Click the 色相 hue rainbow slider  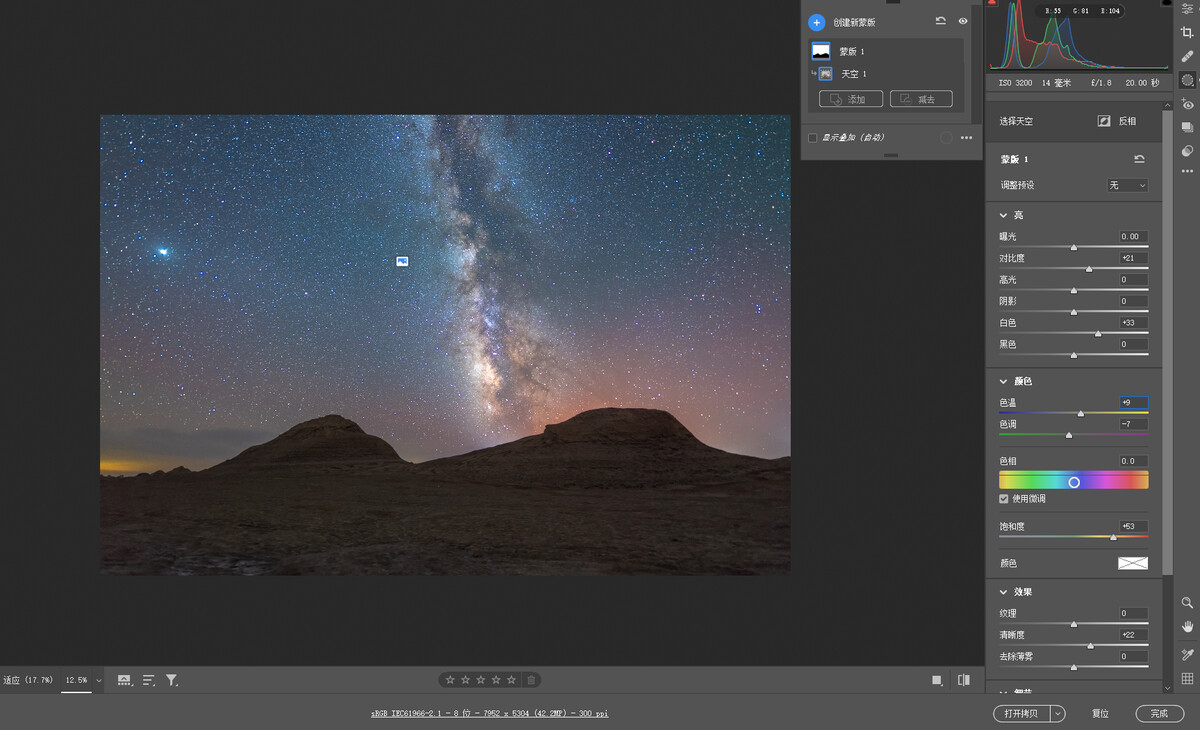coord(1074,481)
